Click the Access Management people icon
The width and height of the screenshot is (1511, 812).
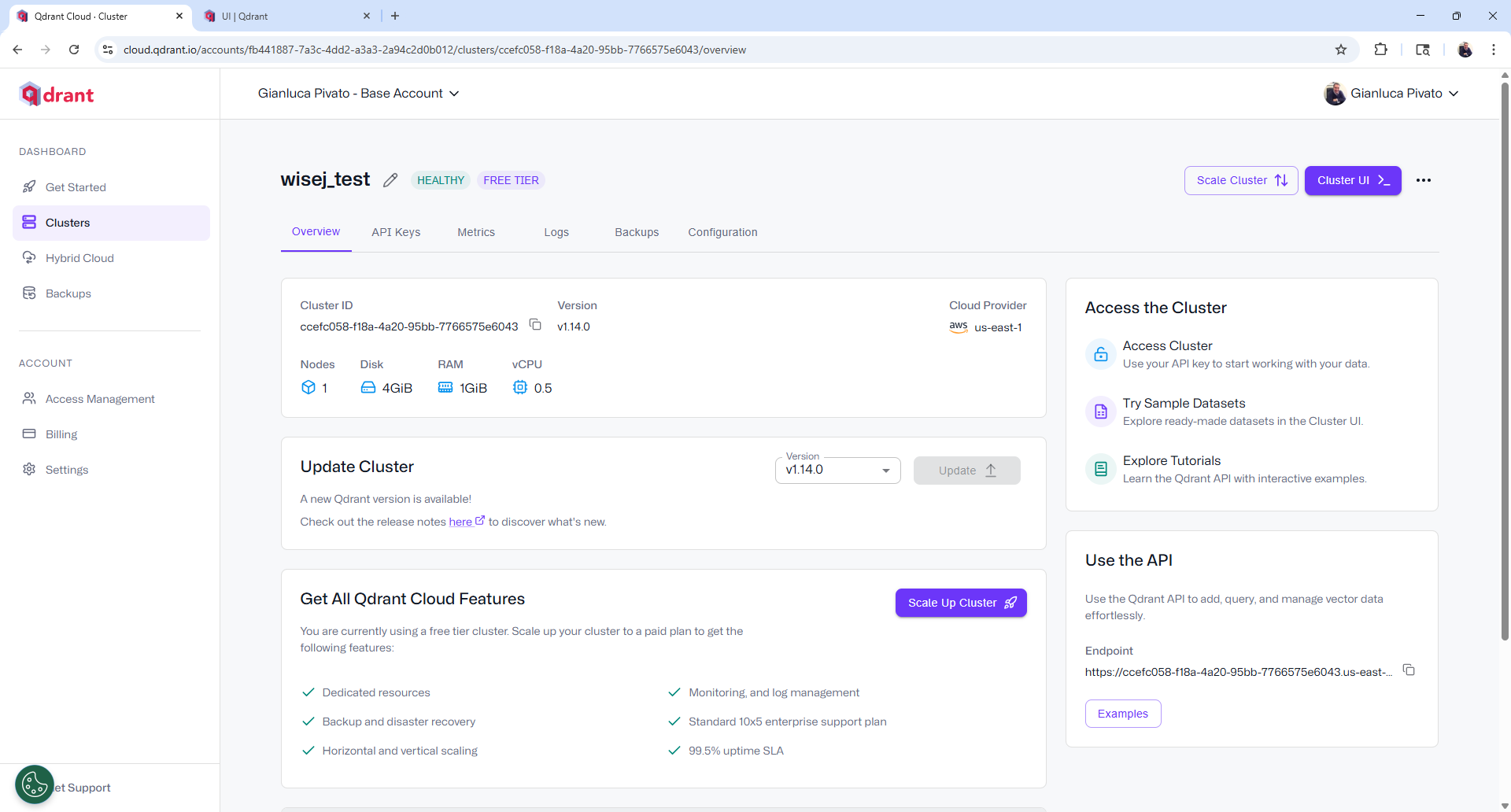(29, 399)
